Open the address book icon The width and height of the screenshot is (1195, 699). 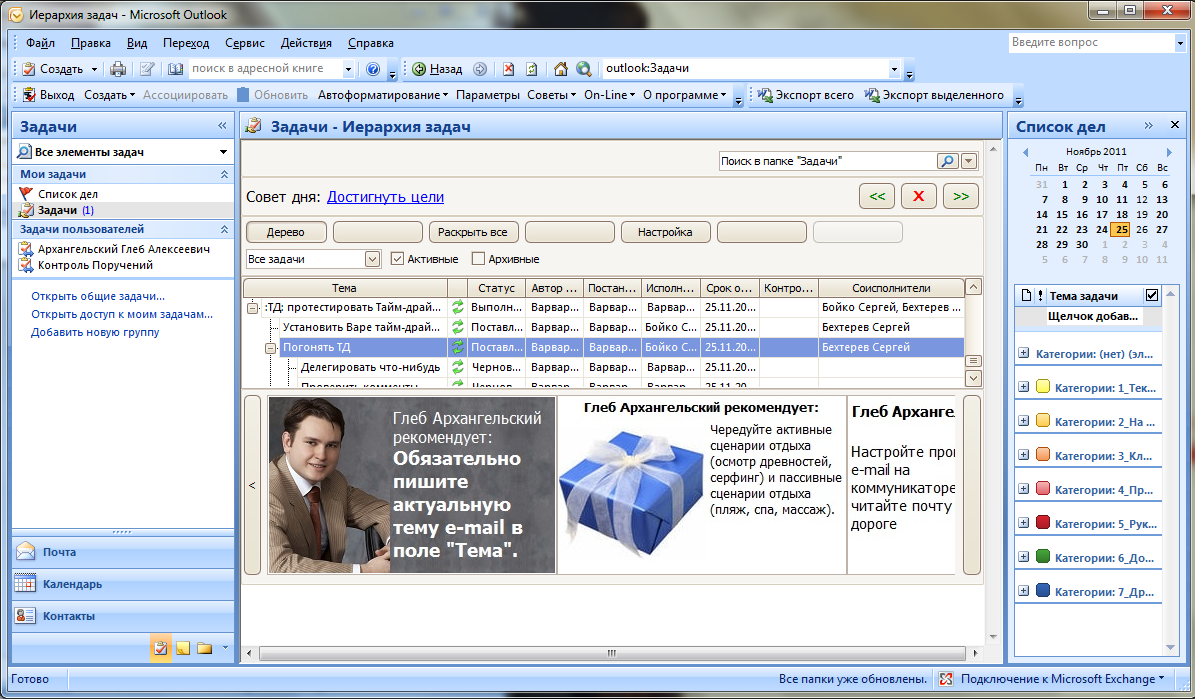175,69
